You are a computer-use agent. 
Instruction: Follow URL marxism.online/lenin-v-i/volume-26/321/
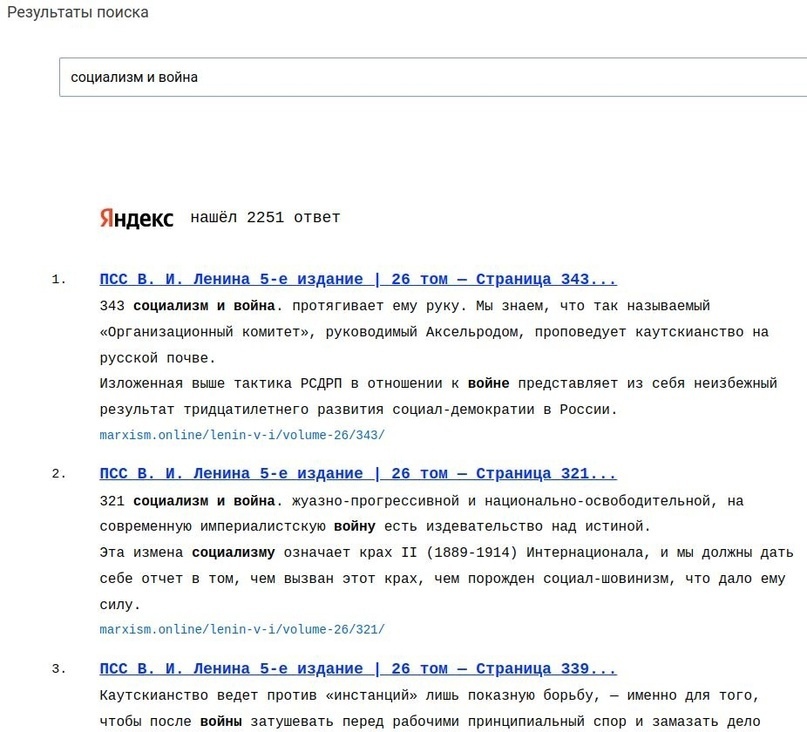242,629
